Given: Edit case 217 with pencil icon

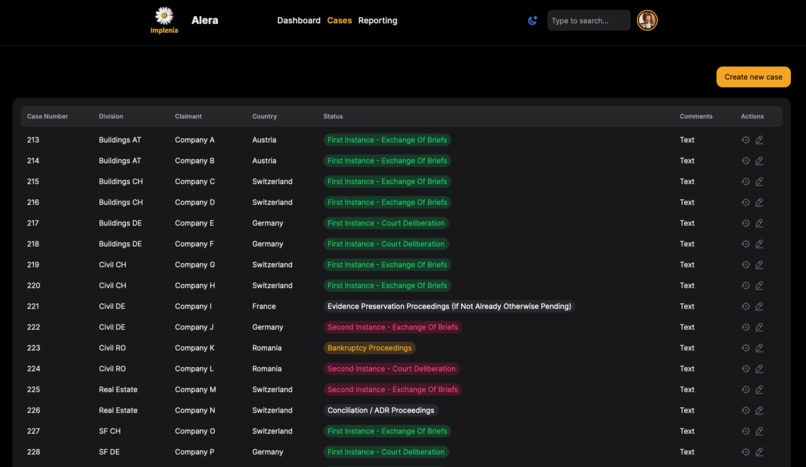Looking at the screenshot, I should click(759, 223).
